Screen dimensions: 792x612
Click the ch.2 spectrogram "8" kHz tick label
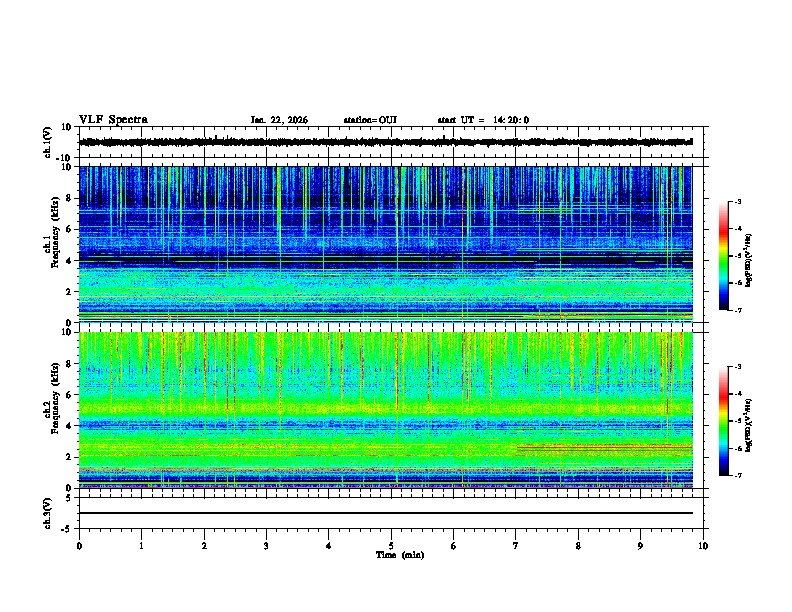(x=70, y=364)
